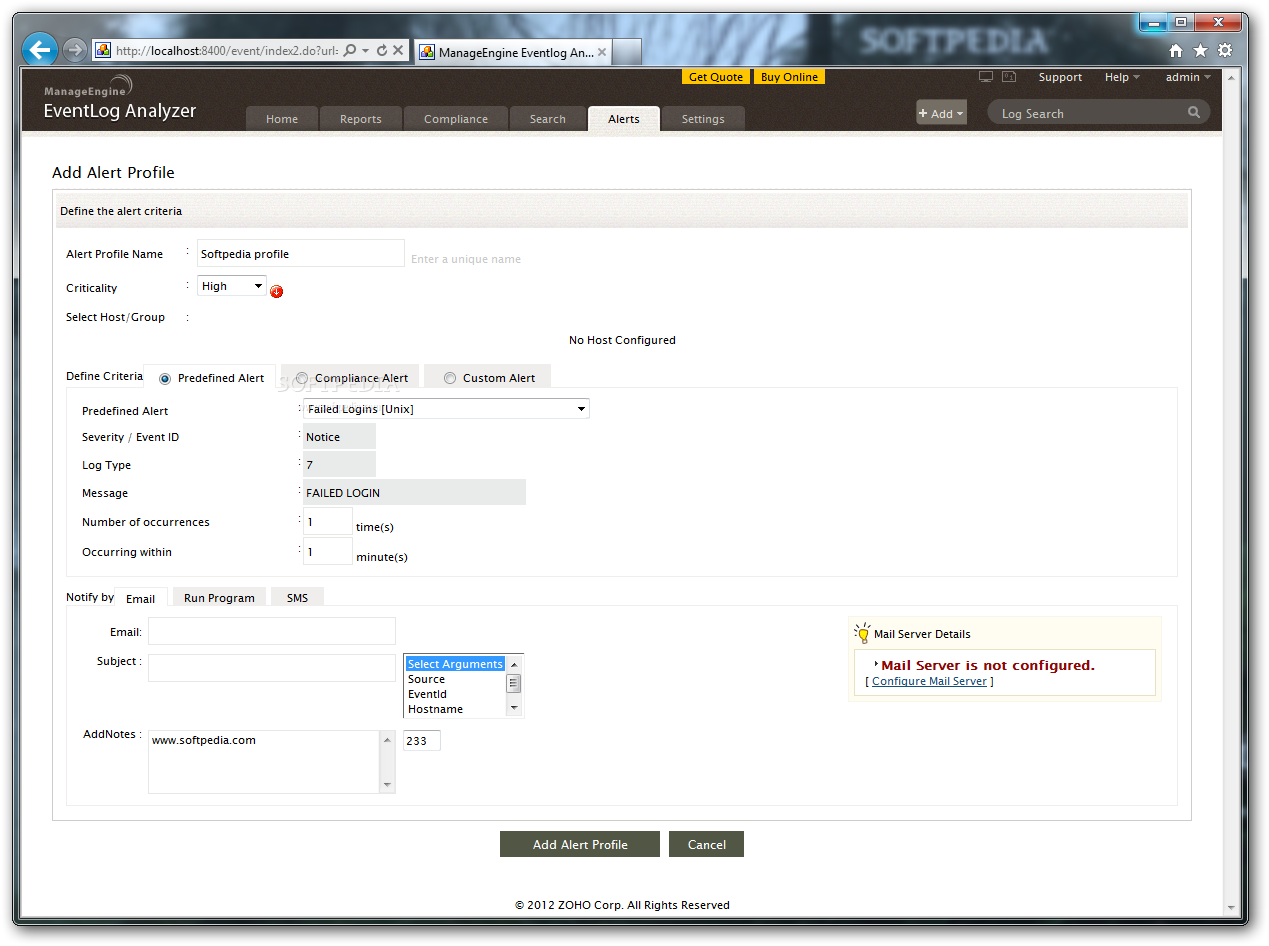The width and height of the screenshot is (1269, 946).
Task: Open the Criticality dropdown set to High
Action: 232,286
